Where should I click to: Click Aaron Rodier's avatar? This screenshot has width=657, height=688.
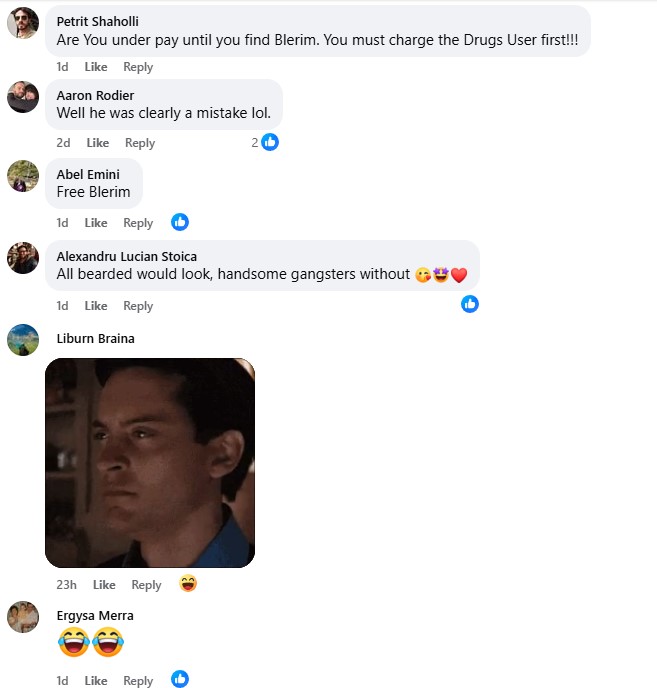pyautogui.click(x=23, y=97)
